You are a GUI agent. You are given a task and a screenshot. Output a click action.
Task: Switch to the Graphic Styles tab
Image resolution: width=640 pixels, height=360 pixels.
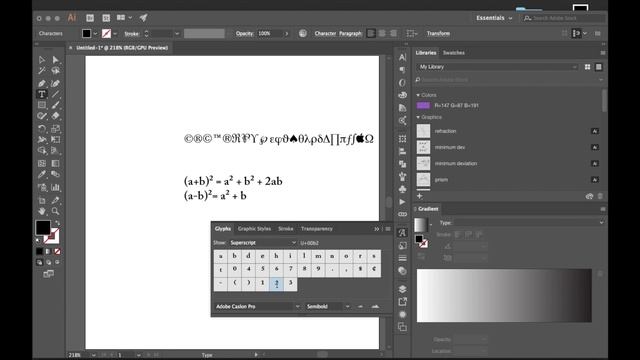click(x=254, y=229)
